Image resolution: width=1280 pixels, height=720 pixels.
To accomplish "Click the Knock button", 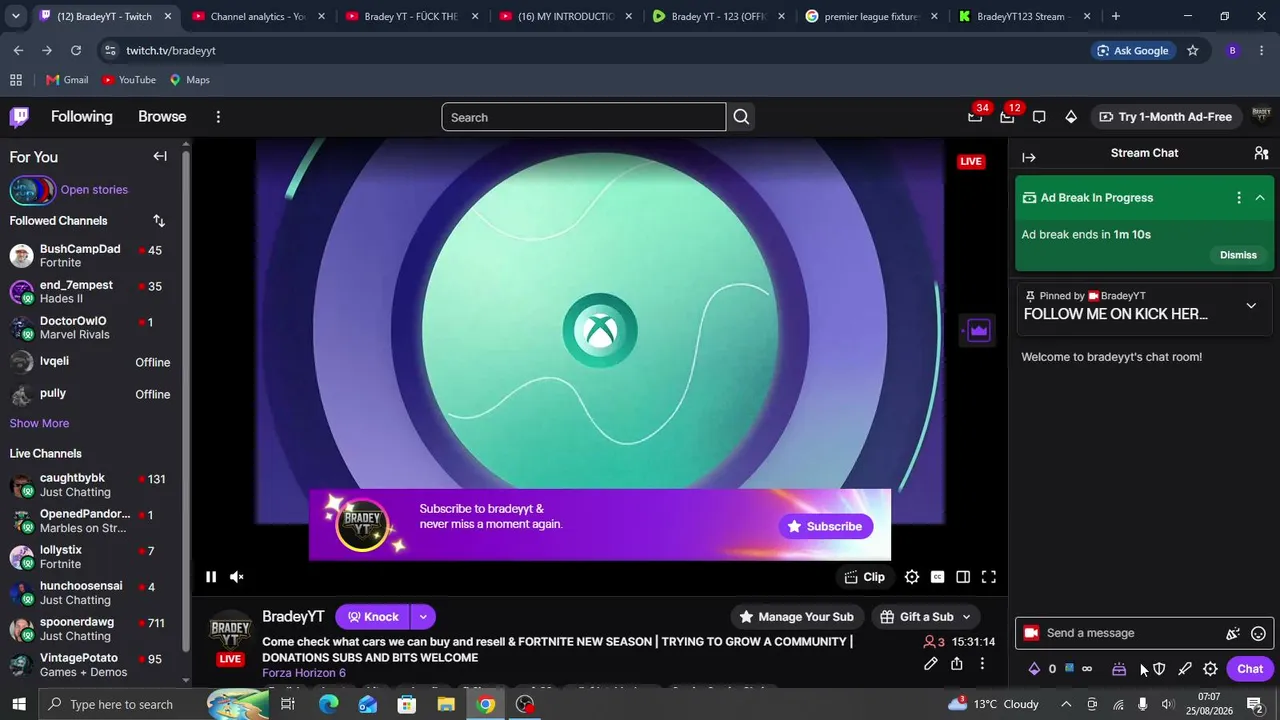I will click(x=372, y=617).
